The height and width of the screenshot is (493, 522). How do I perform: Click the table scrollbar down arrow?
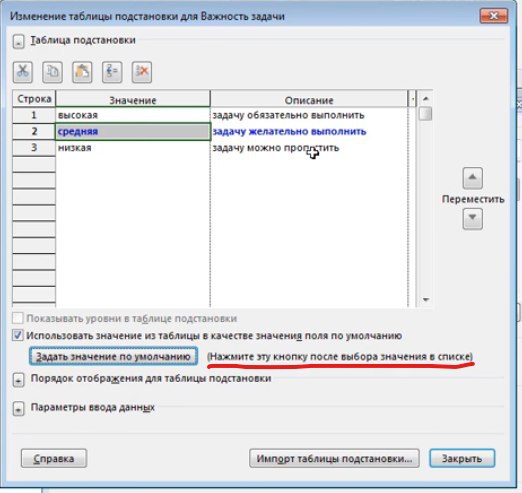tap(425, 299)
